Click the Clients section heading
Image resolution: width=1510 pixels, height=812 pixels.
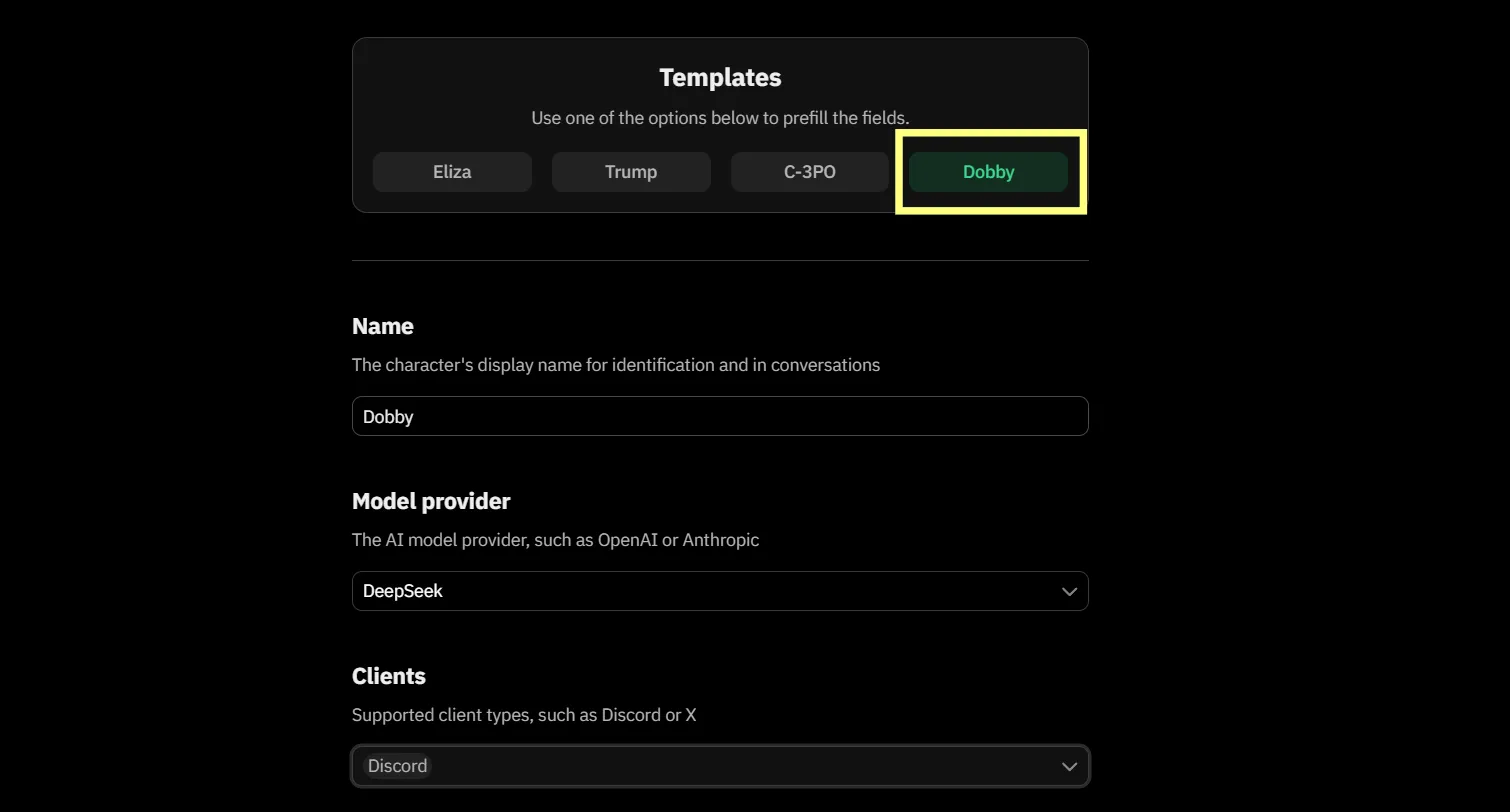(x=388, y=676)
